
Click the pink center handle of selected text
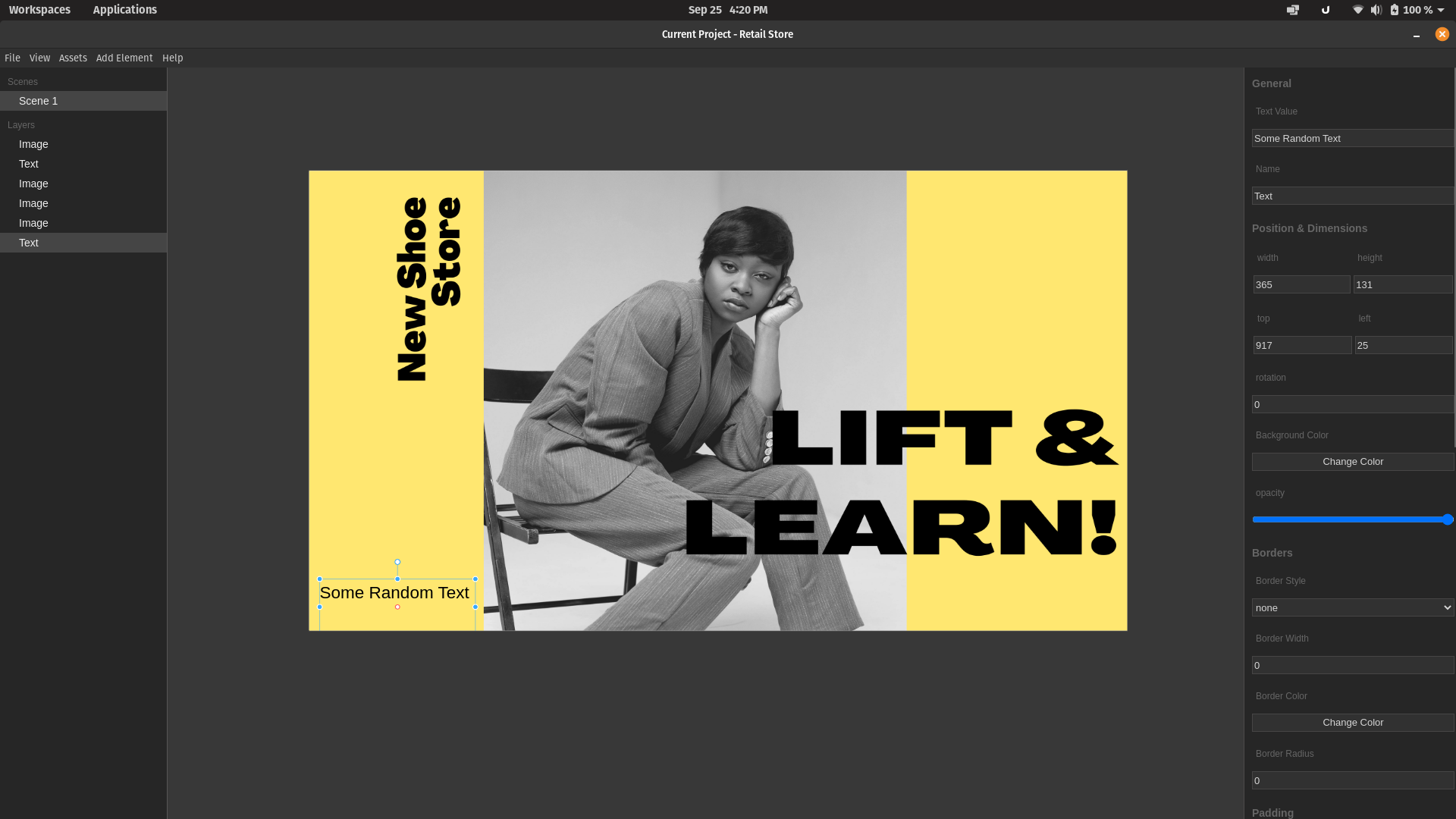point(397,607)
